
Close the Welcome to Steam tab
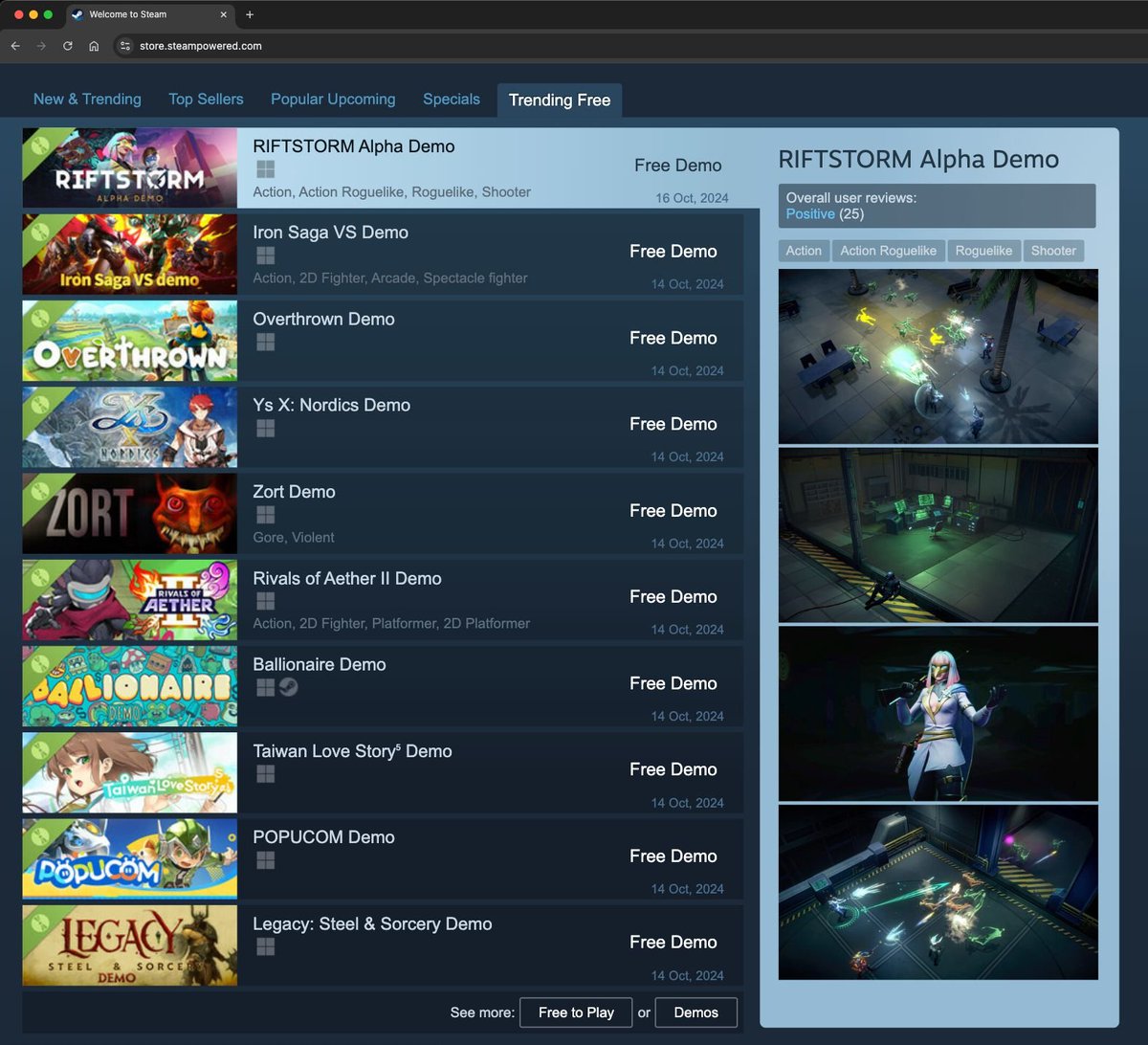pos(224,14)
